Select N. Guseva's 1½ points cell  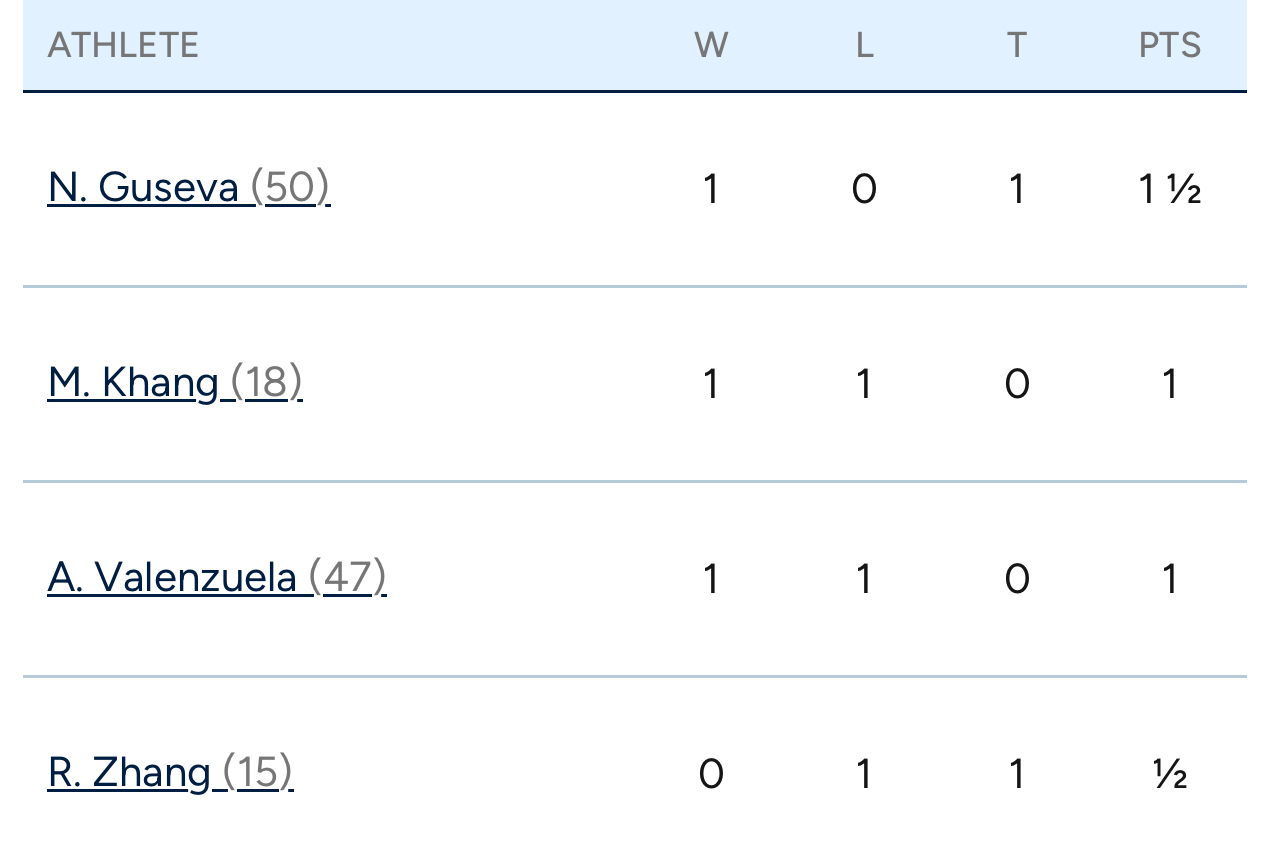1170,189
